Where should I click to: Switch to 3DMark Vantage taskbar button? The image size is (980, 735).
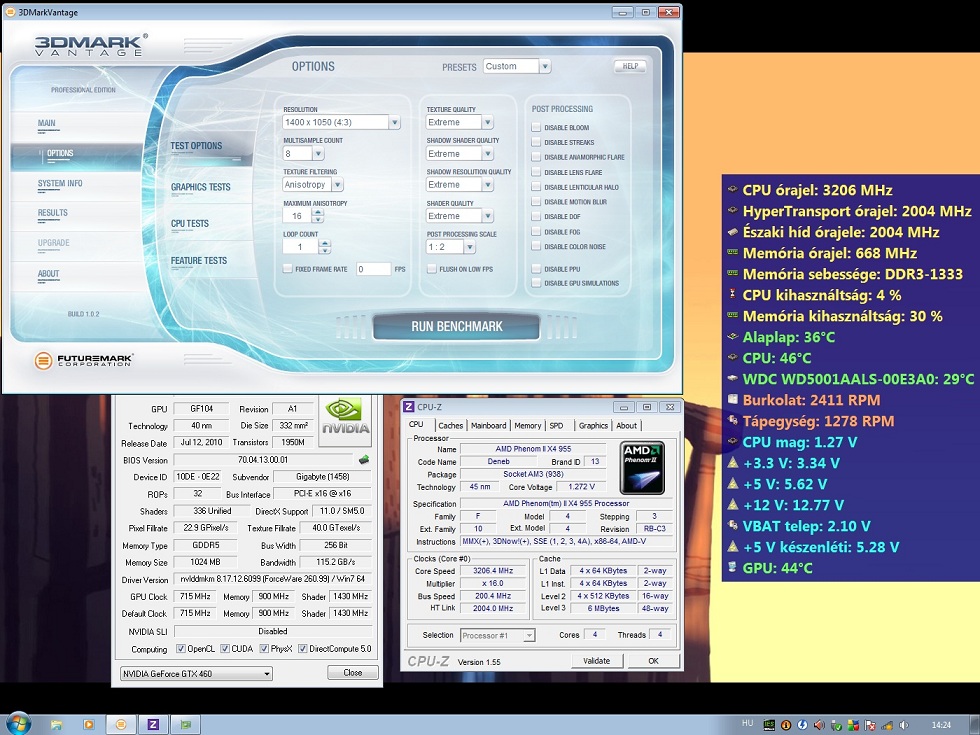pos(121,724)
